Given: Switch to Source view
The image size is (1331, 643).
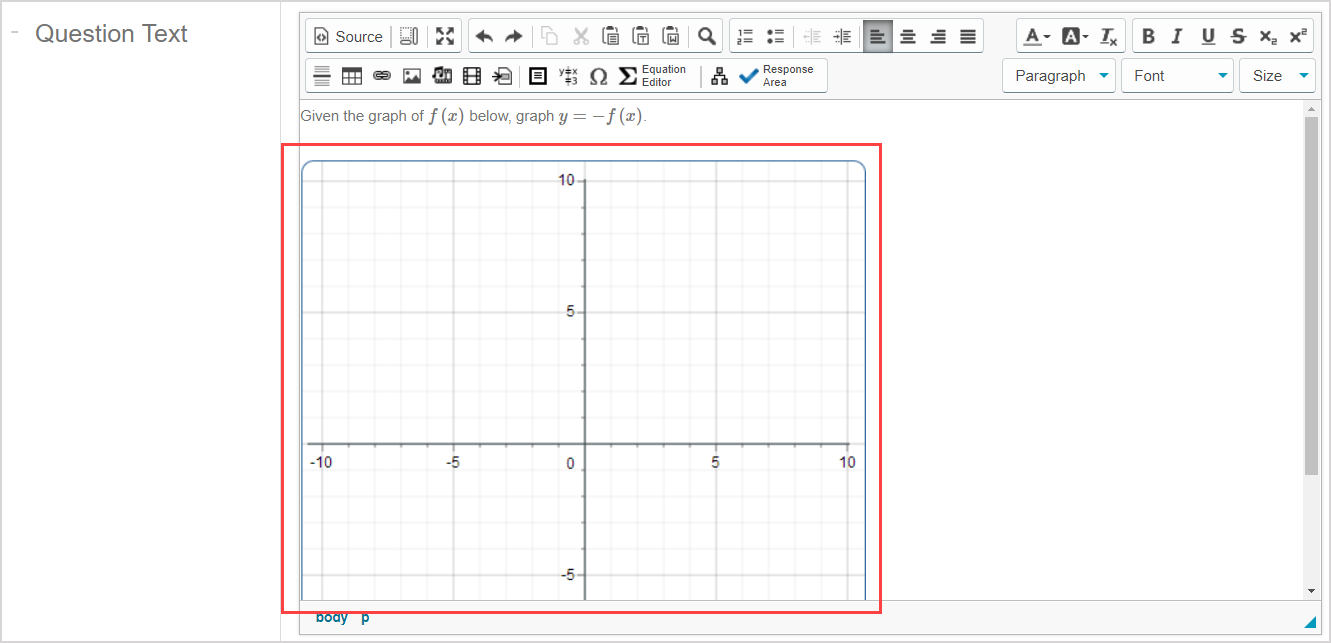Looking at the screenshot, I should 347,35.
